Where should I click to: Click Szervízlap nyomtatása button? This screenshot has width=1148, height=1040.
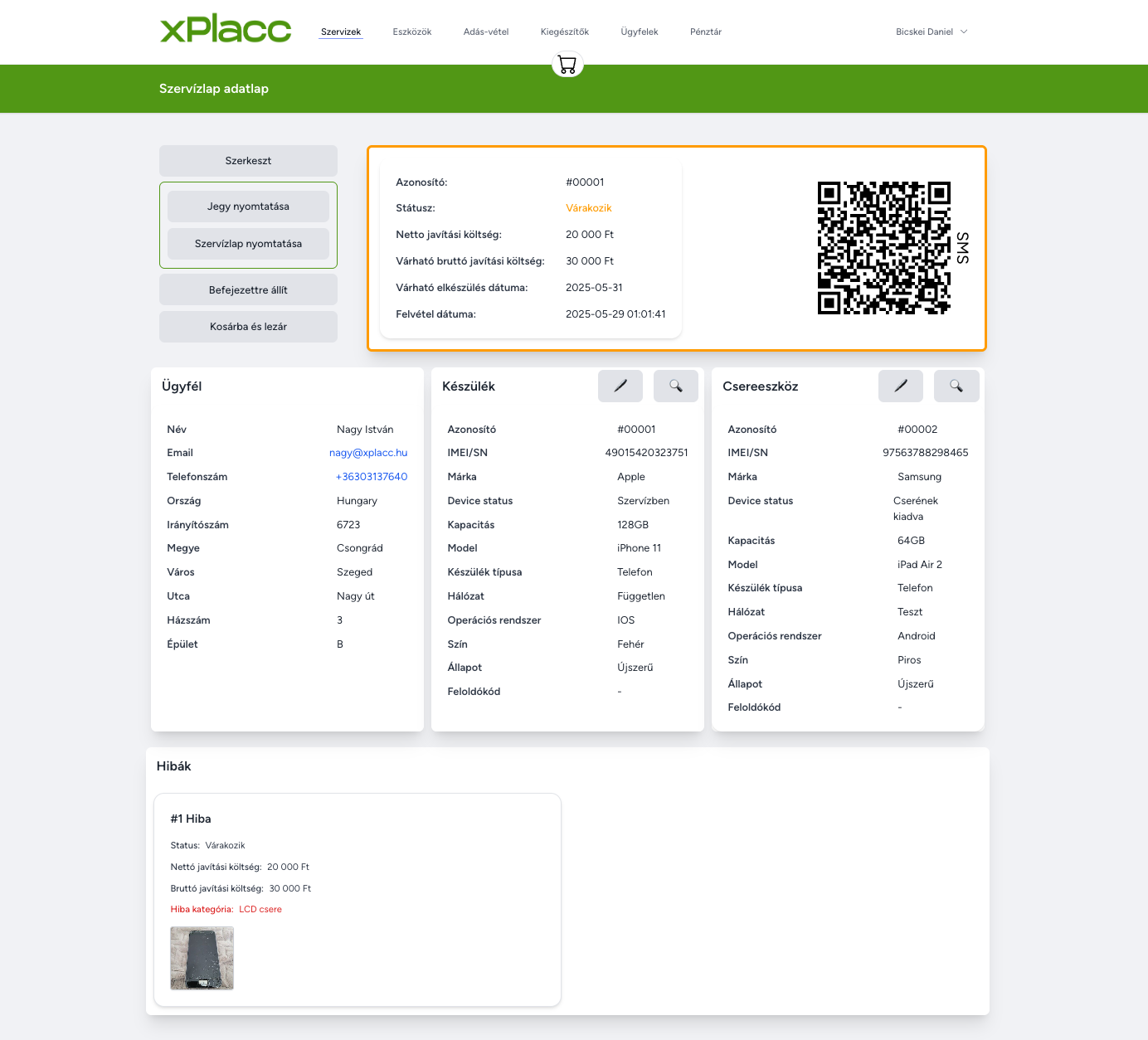248,244
